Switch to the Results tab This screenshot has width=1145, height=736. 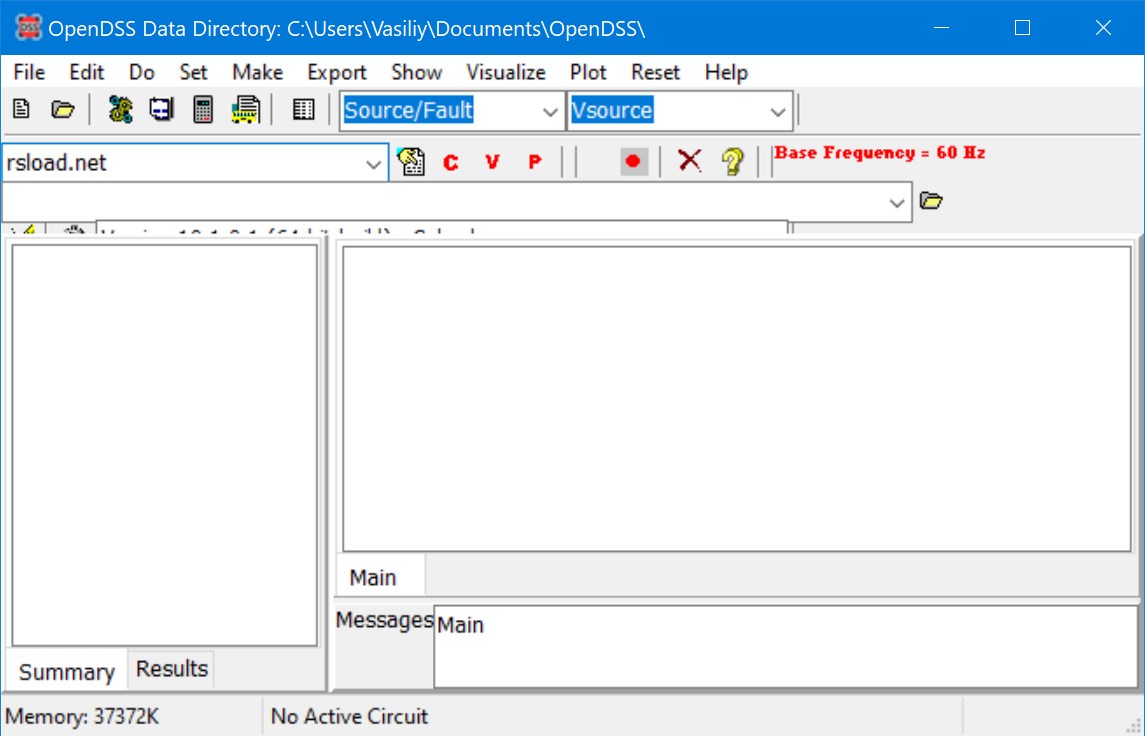click(x=172, y=668)
